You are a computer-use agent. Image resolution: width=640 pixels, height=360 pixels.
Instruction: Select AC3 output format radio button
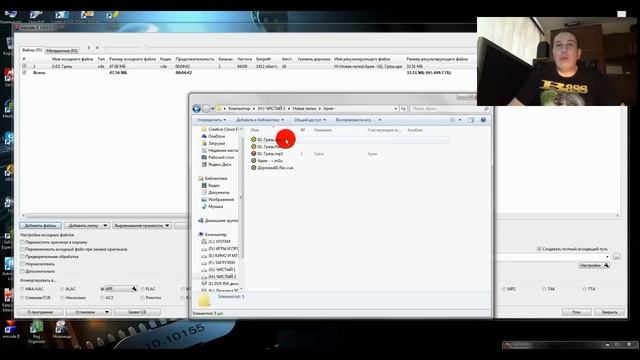pos(102,298)
